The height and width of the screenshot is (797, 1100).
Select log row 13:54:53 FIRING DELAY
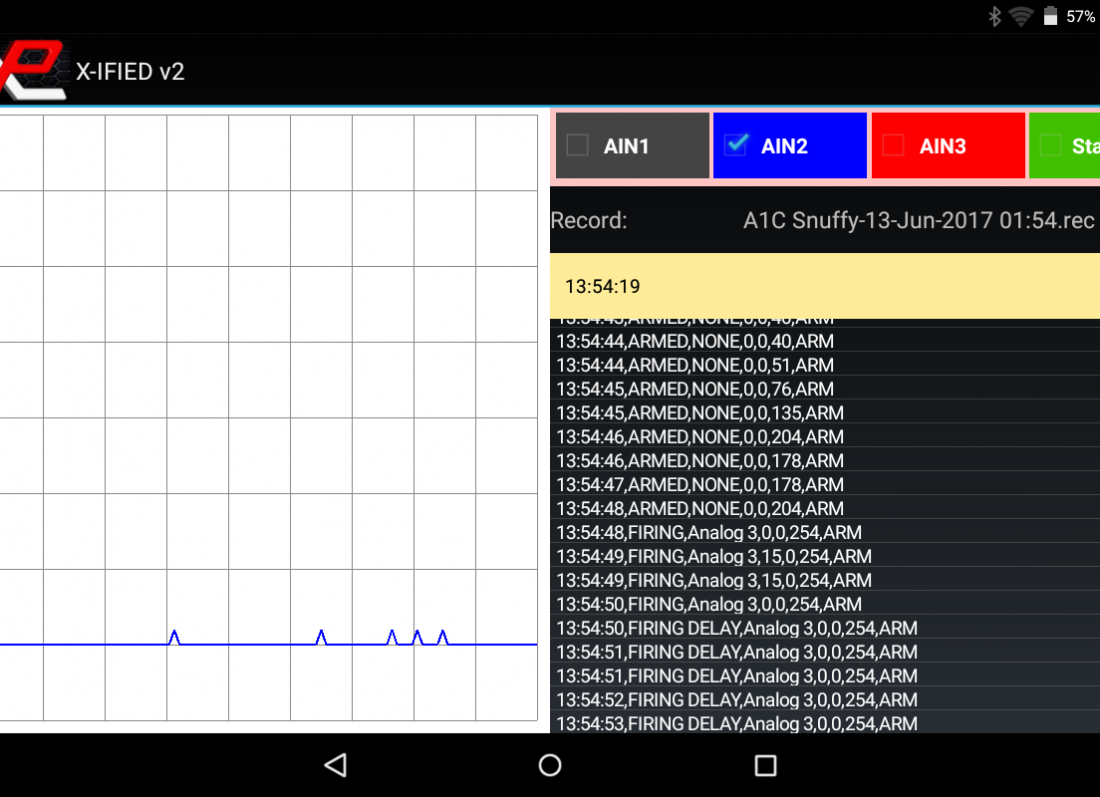pos(736,724)
